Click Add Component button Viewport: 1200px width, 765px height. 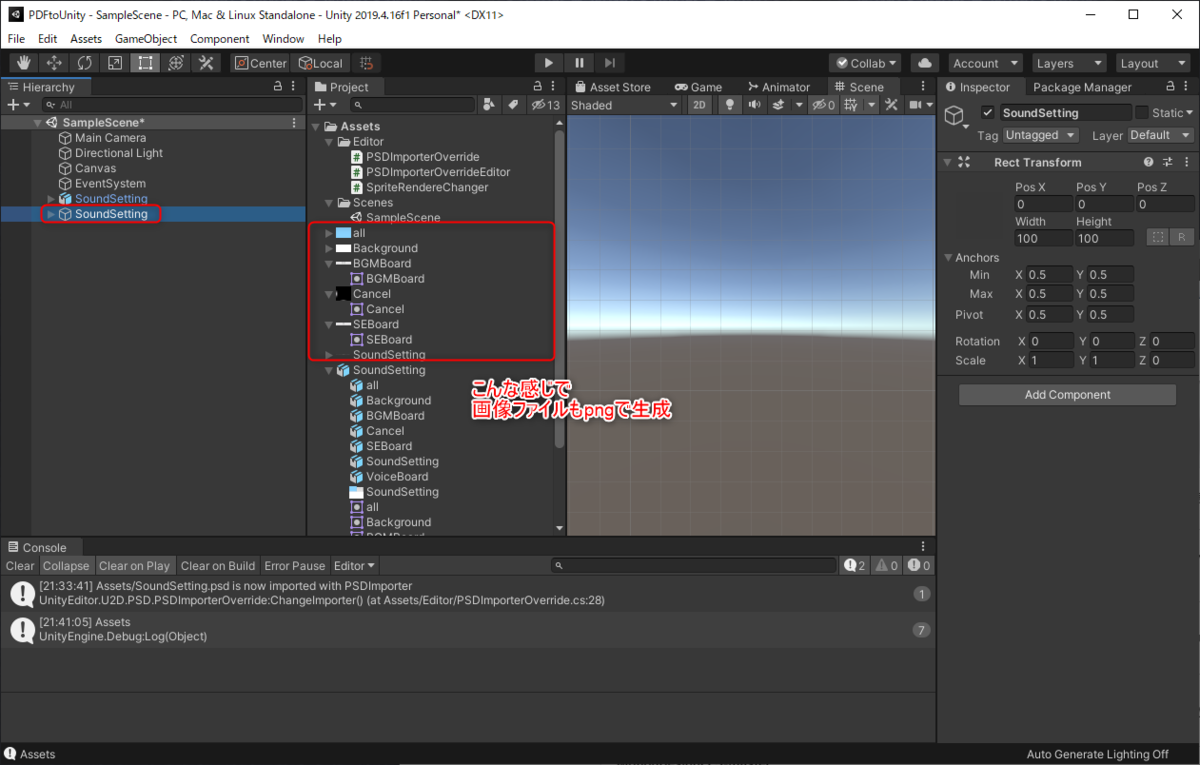point(1067,395)
